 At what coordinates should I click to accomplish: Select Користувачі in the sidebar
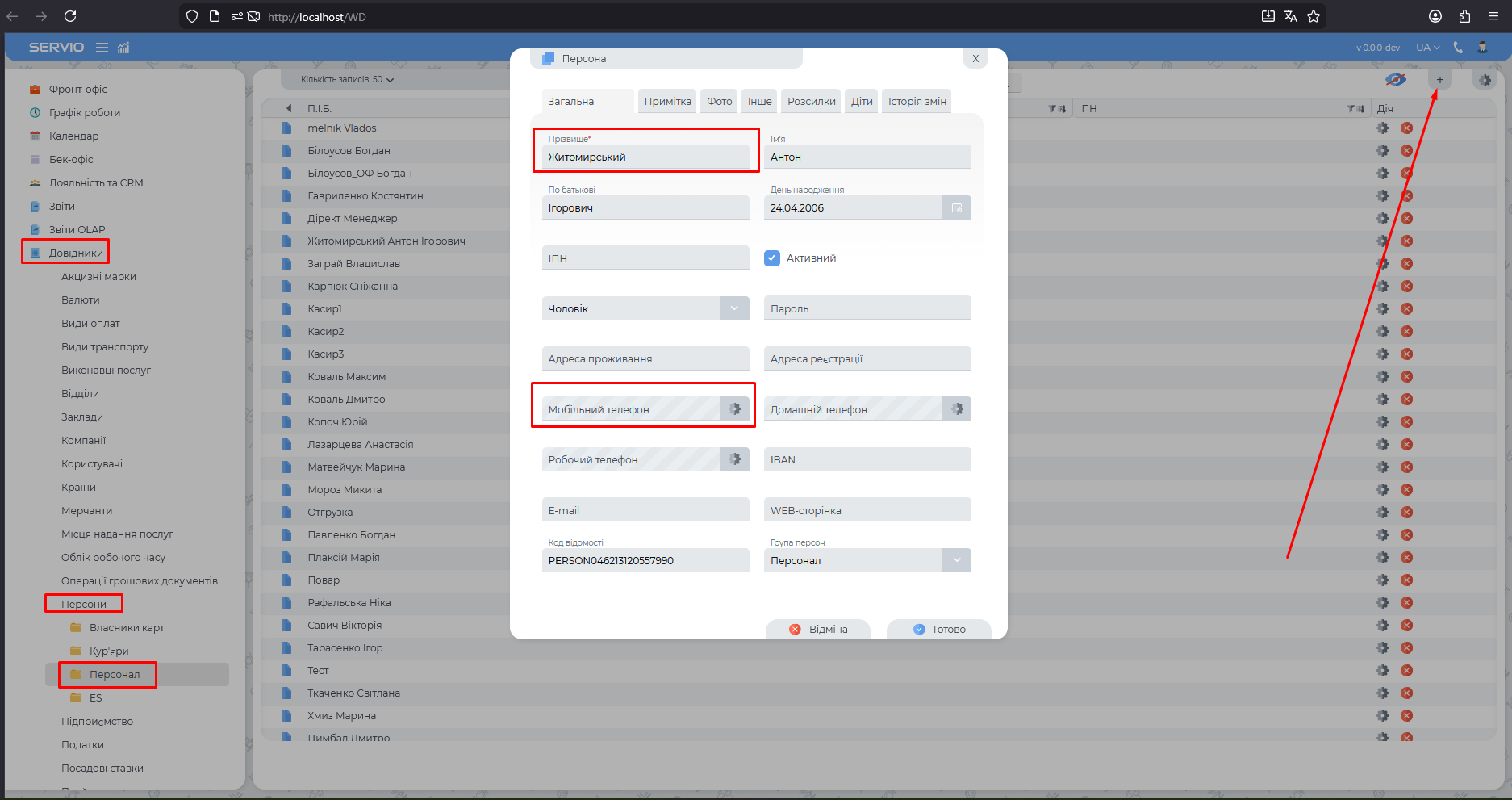92,464
